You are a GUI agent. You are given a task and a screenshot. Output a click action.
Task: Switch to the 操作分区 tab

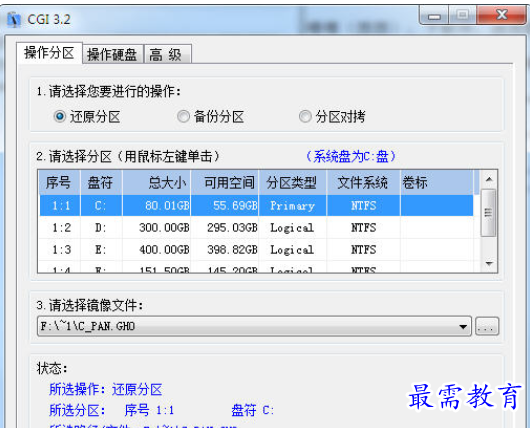(49, 53)
